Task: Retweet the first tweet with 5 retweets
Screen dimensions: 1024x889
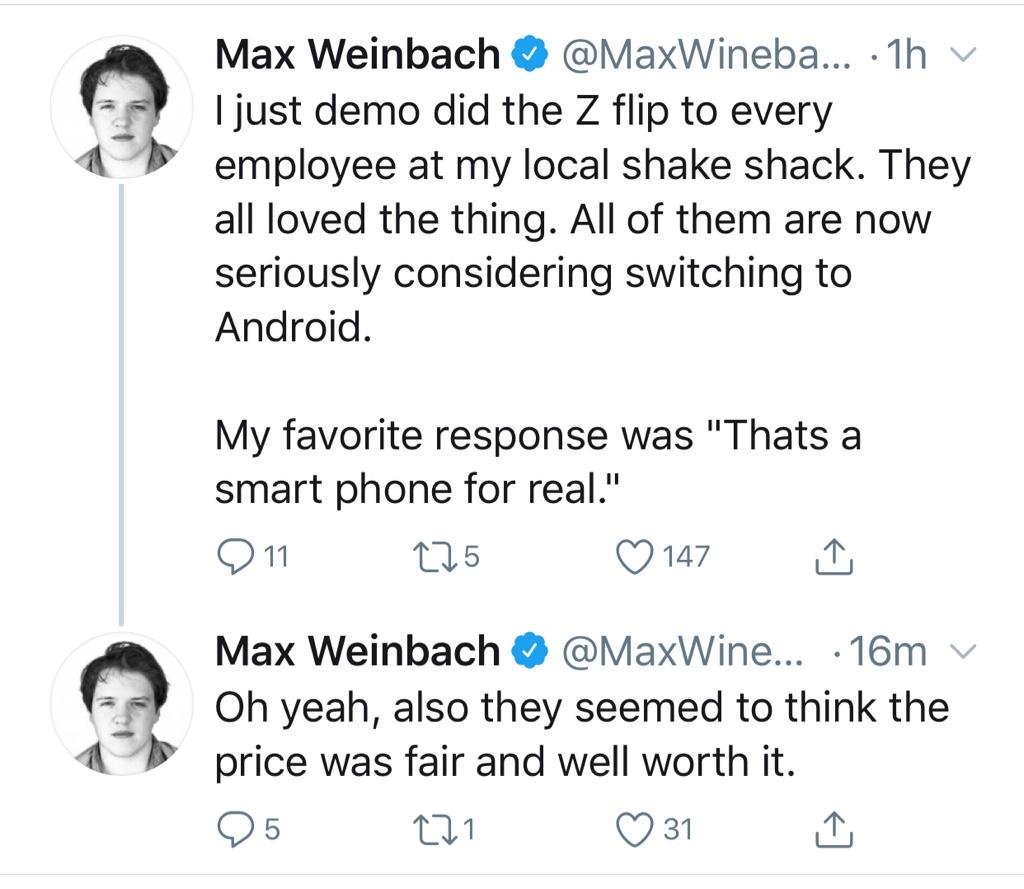Action: 431,557
